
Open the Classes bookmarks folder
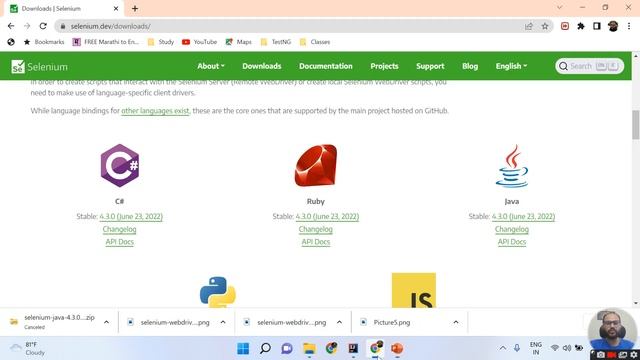(x=315, y=42)
